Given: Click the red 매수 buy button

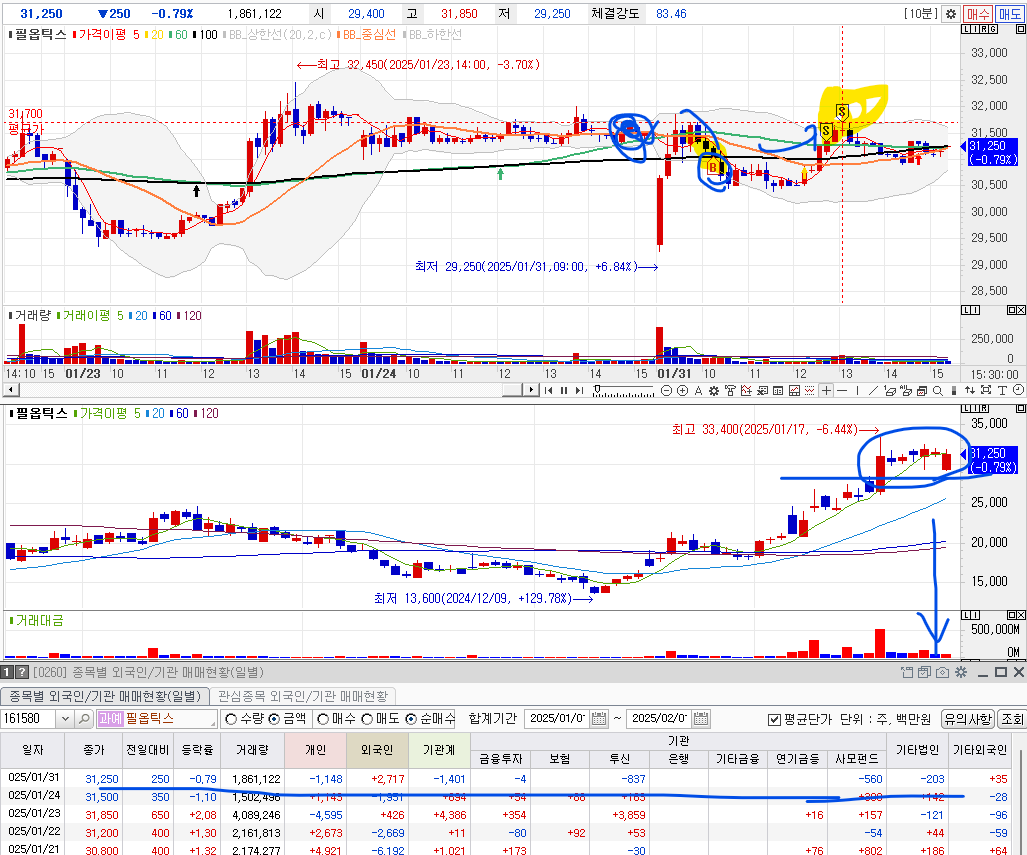Looking at the screenshot, I should 978,14.
